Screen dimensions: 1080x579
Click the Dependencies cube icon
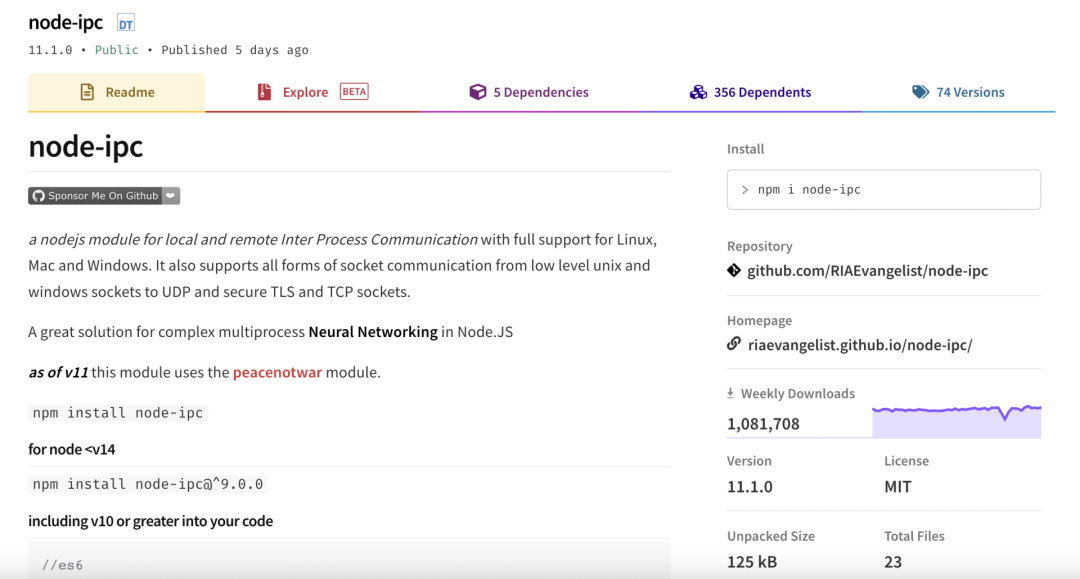[x=477, y=91]
